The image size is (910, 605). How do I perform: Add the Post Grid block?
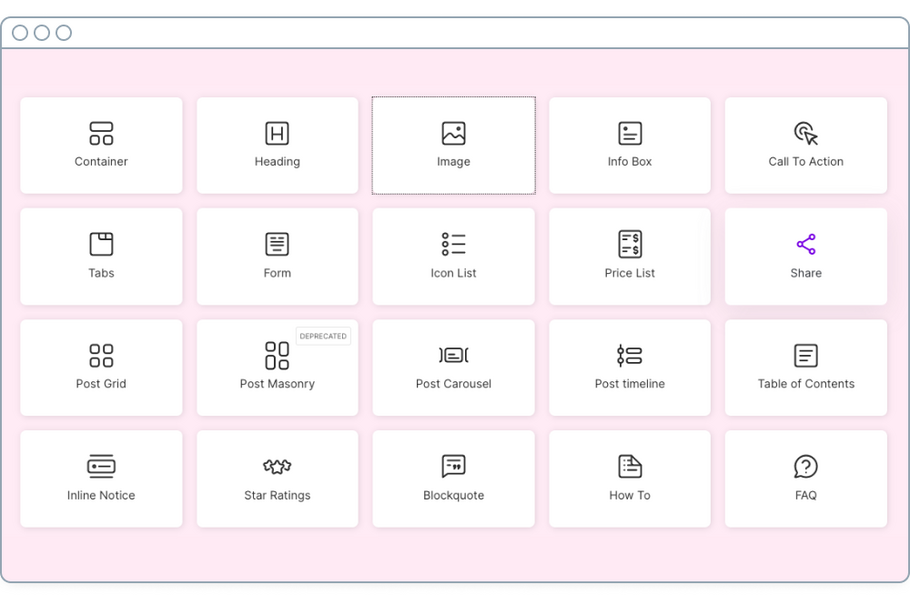tap(100, 367)
